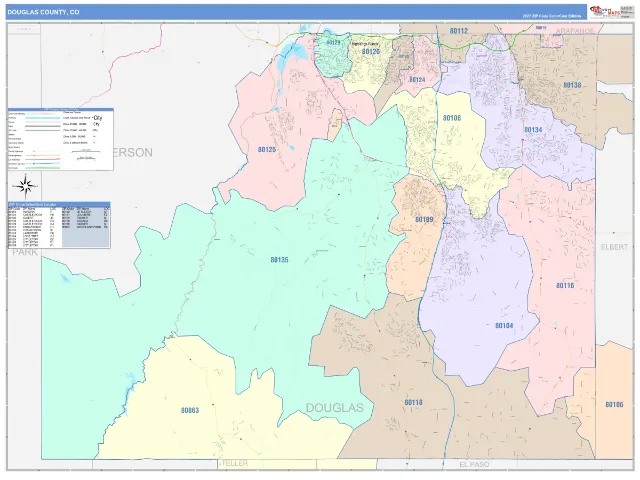Image resolution: width=640 pixels, height=480 pixels.
Task: Click the large "City" sample in legend
Action: coord(98,118)
